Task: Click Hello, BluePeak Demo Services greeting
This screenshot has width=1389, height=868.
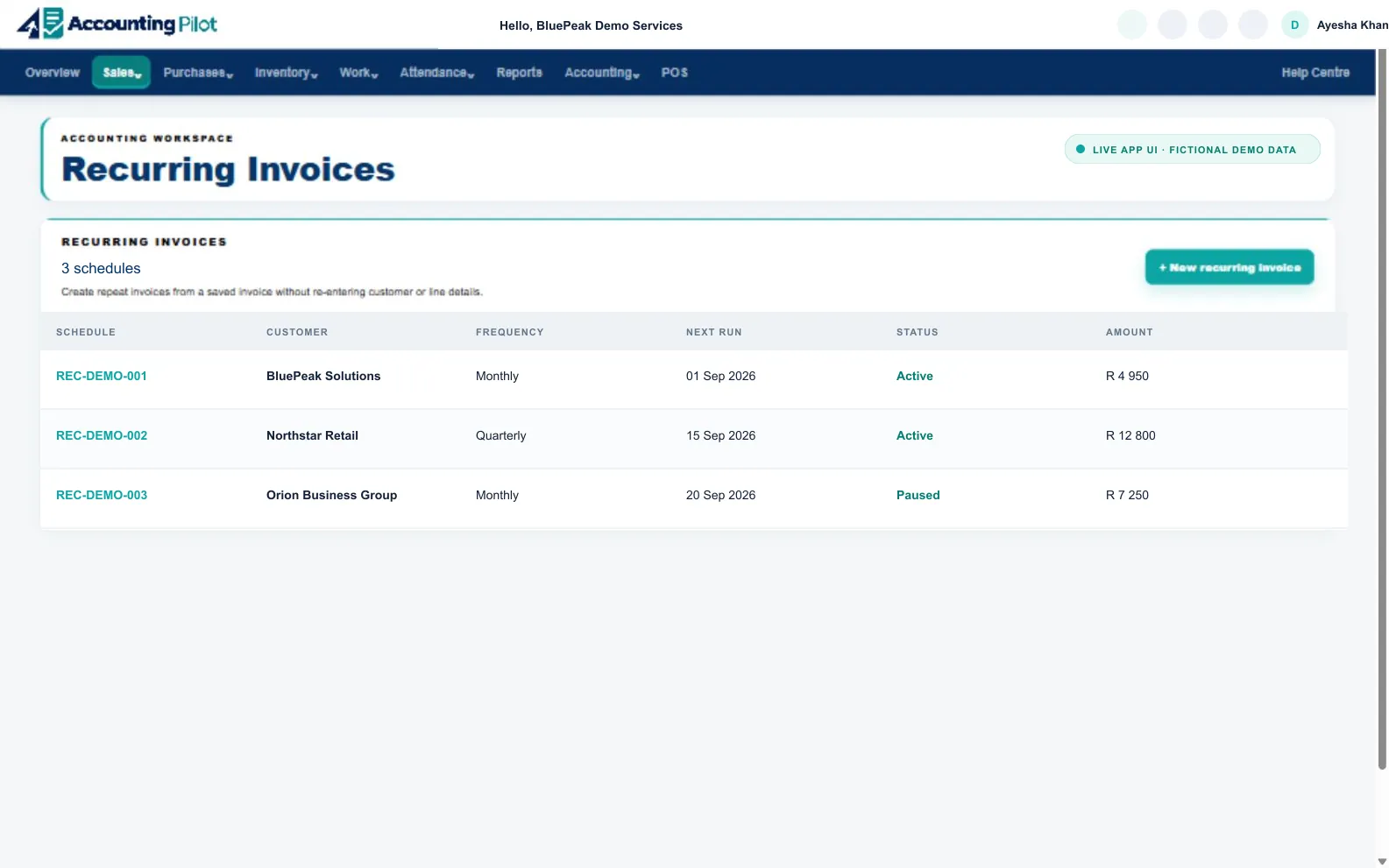Action: (591, 25)
